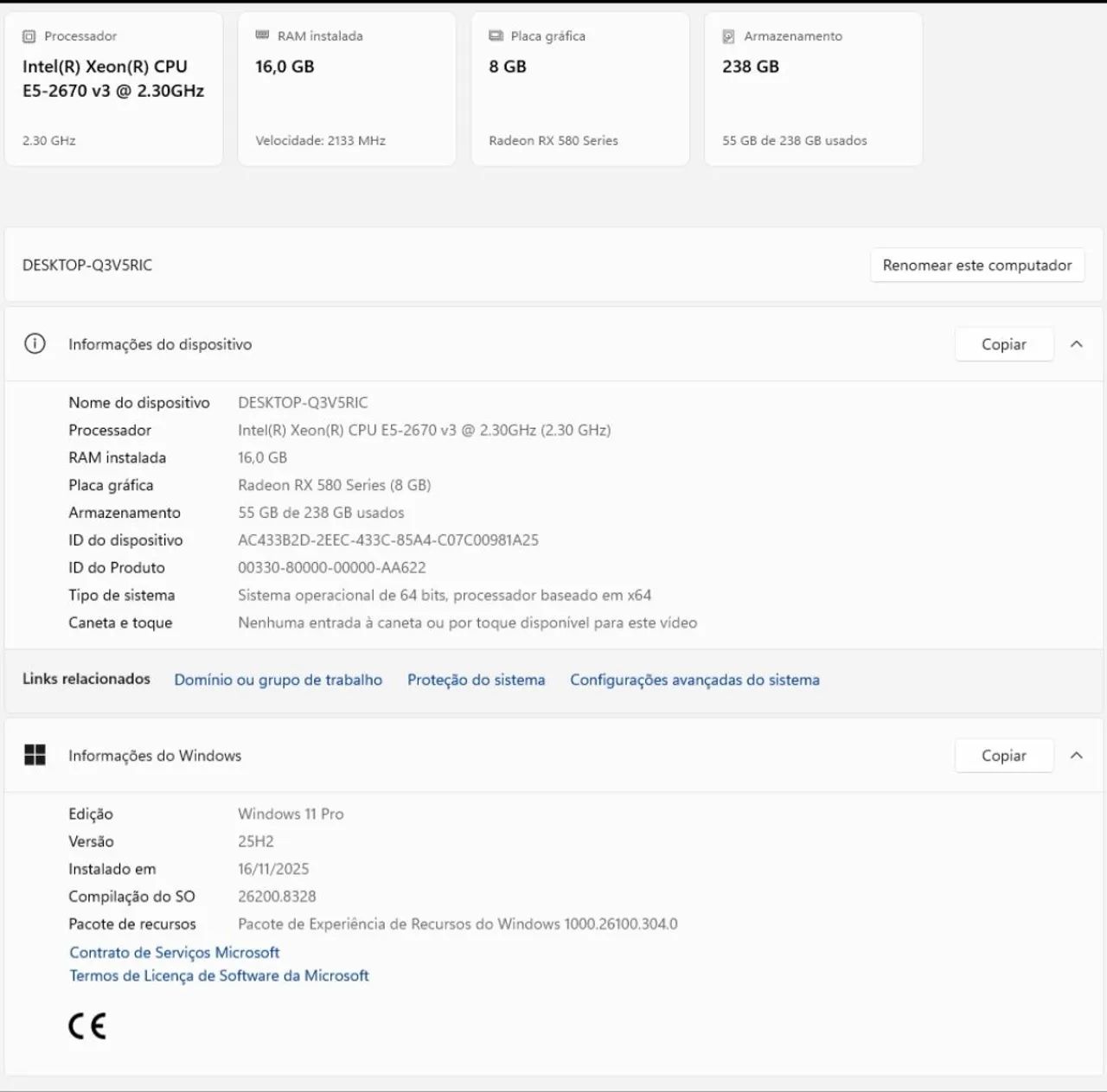1107x1092 pixels.
Task: Click "2.30 GHz" at the bottom of the Processador card
Action: tap(49, 141)
